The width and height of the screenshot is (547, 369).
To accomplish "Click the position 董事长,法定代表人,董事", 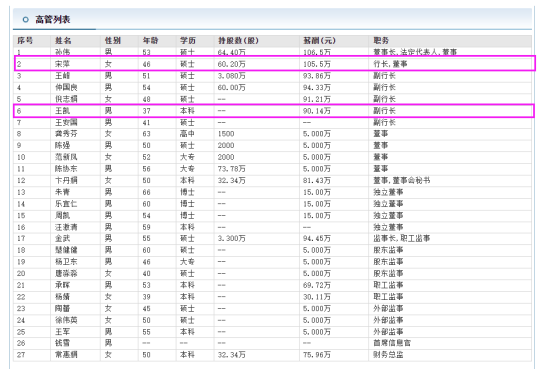I will 415,52.
